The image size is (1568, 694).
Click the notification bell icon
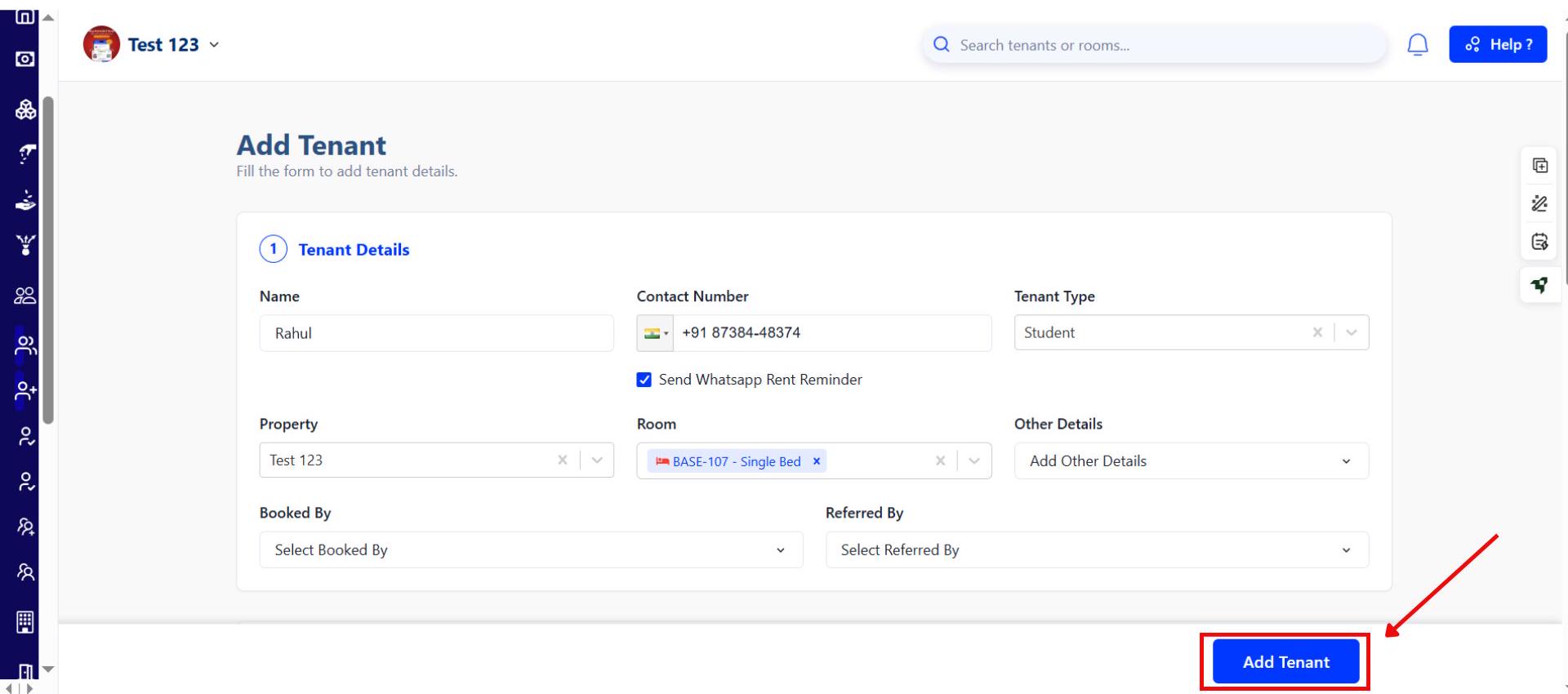1418,45
